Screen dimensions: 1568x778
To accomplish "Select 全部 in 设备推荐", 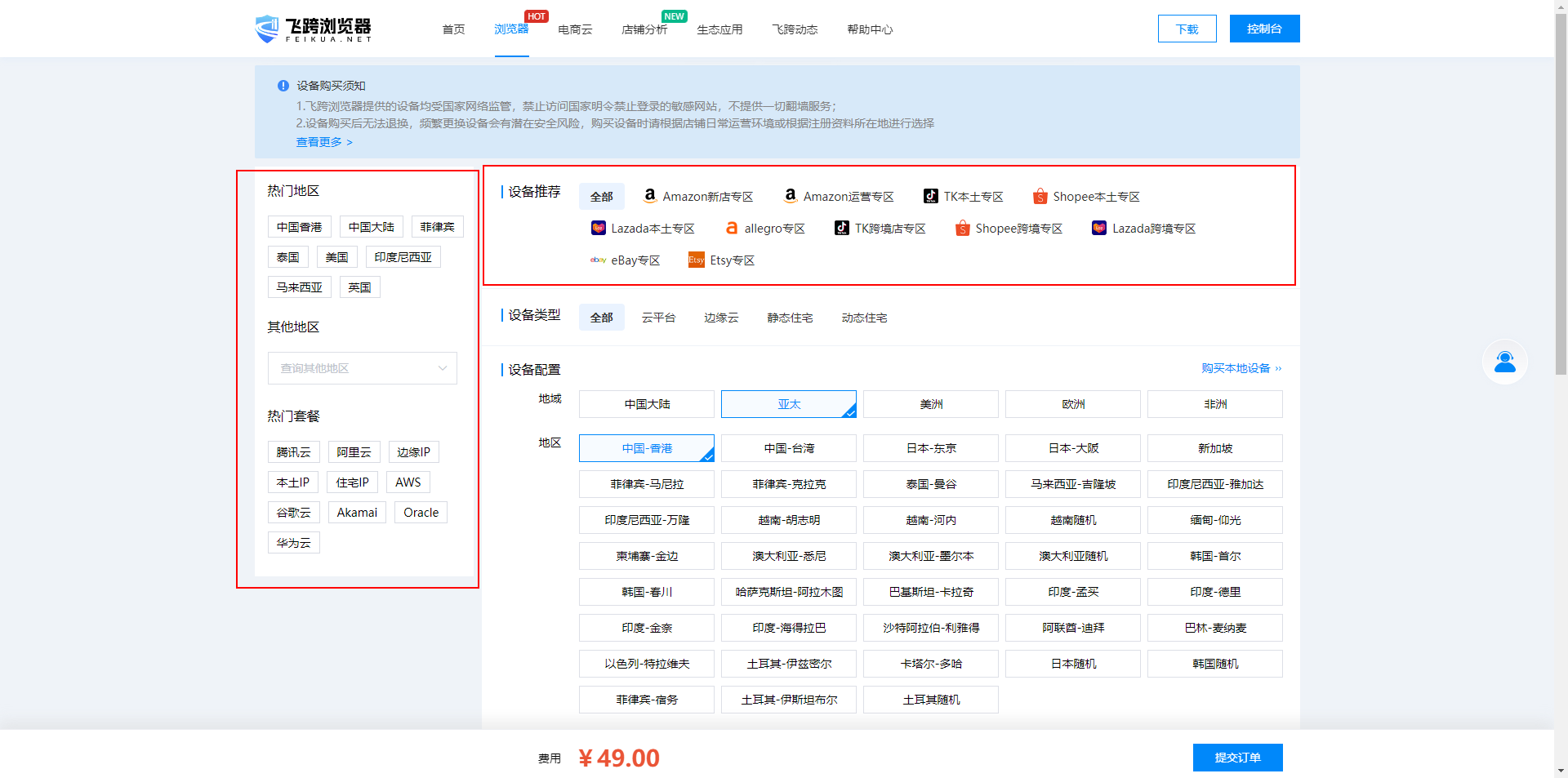I will (x=602, y=197).
